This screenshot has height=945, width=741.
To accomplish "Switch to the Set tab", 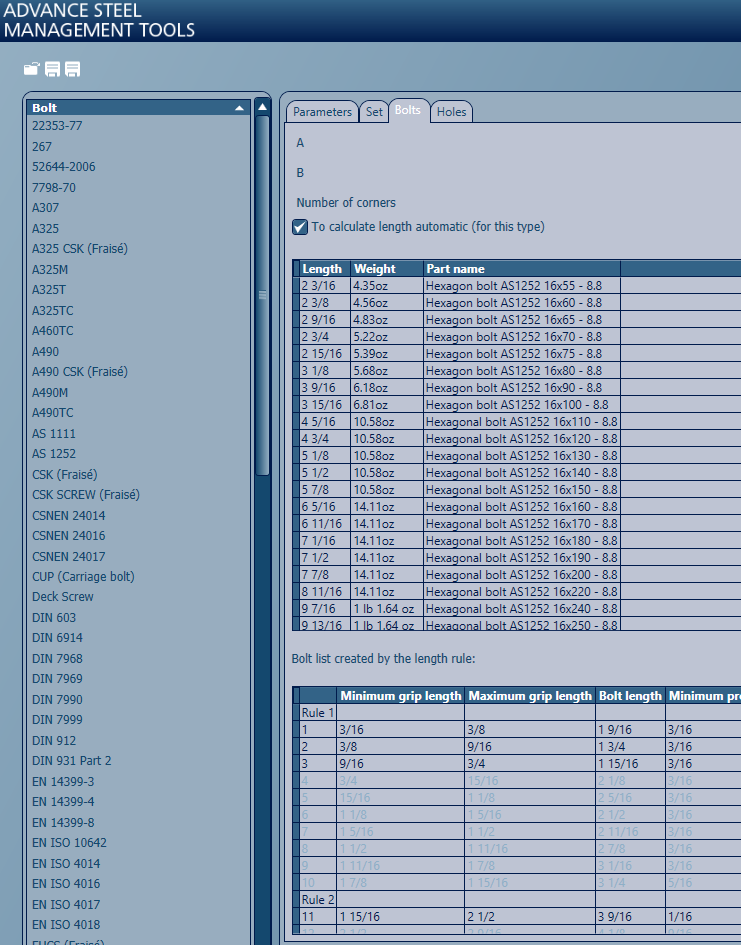I will pyautogui.click(x=374, y=111).
